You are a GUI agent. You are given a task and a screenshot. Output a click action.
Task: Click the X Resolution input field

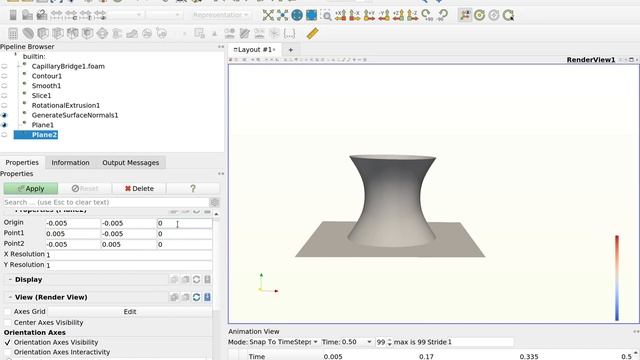point(129,255)
